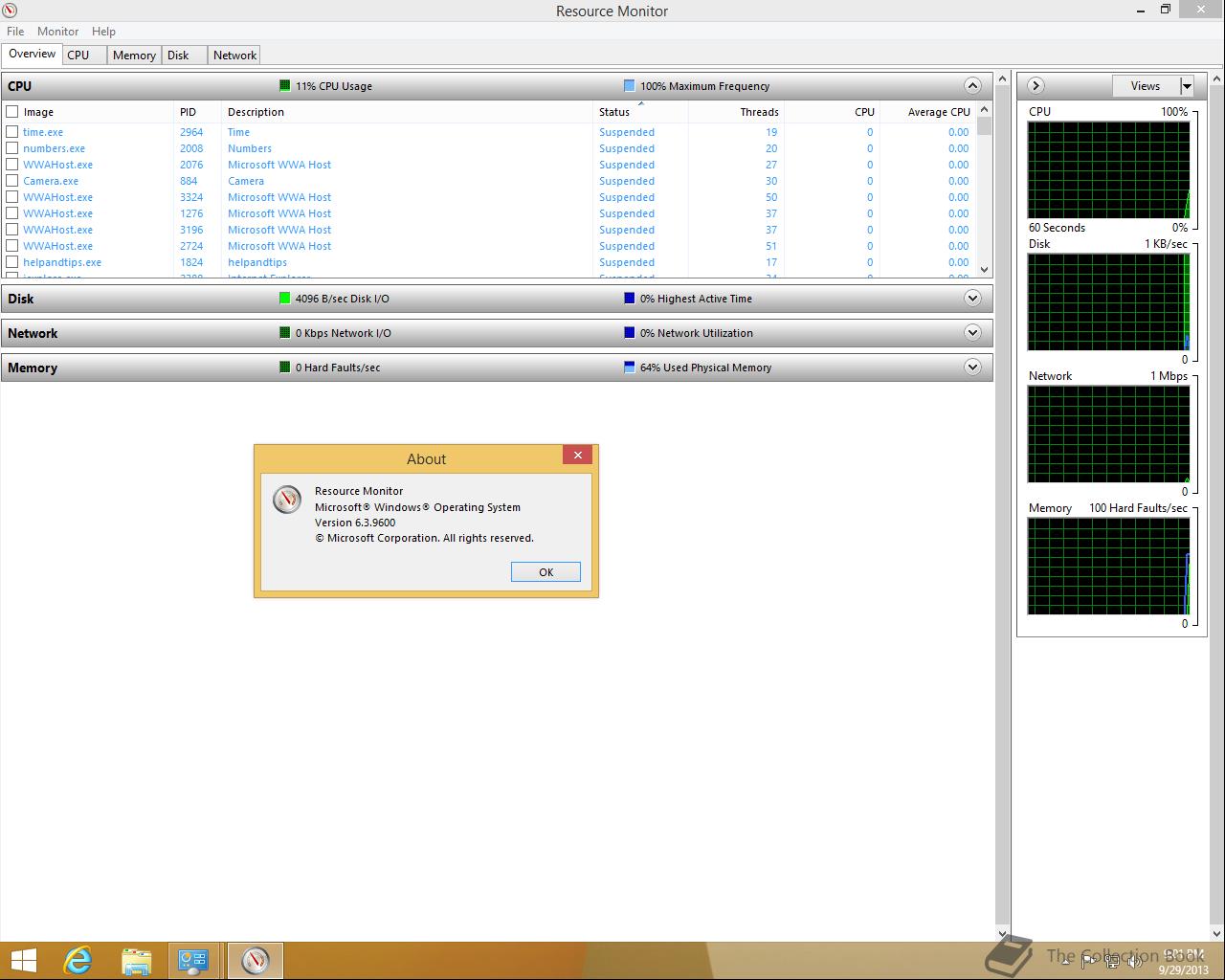Viewport: 1225px width, 980px height.
Task: Click the Network activity graph
Action: [x=1108, y=434]
